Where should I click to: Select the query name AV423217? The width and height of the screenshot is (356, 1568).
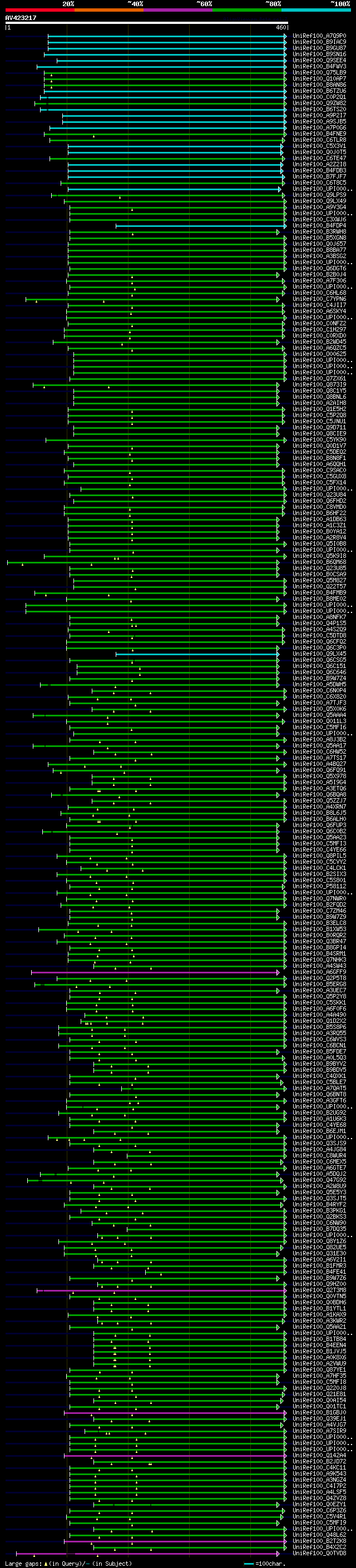[x=21, y=18]
